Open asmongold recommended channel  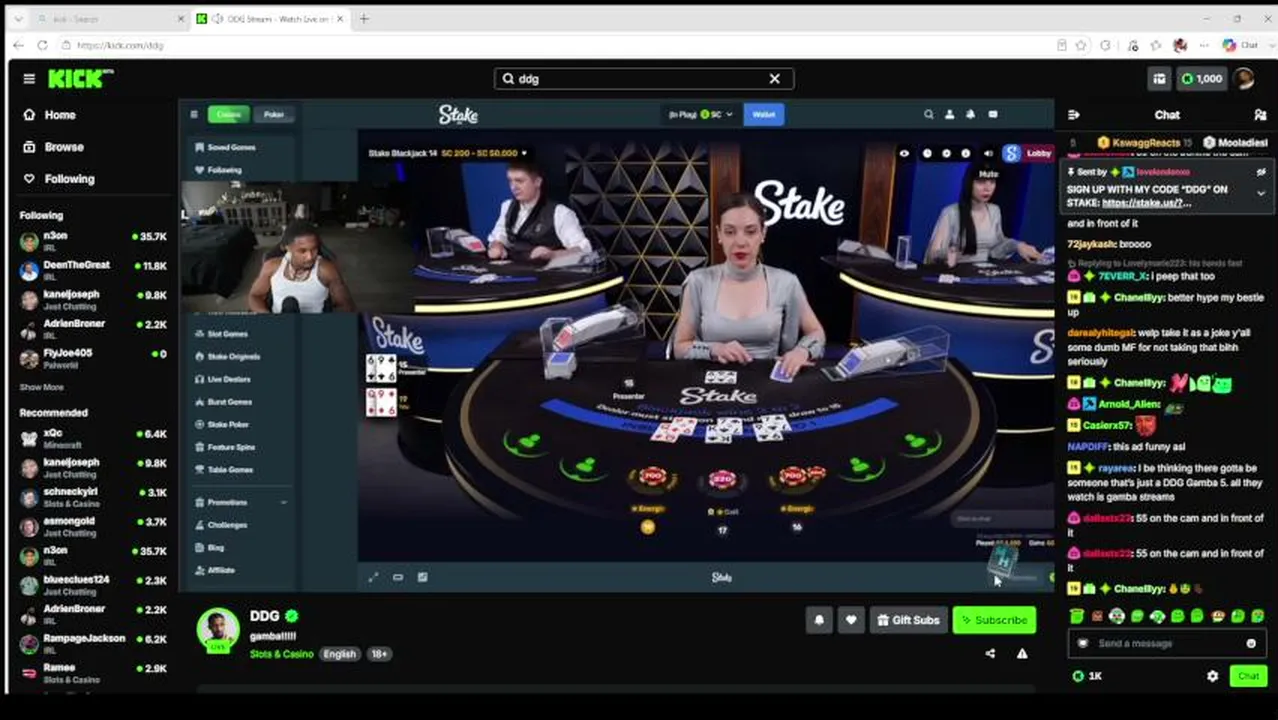(x=92, y=525)
